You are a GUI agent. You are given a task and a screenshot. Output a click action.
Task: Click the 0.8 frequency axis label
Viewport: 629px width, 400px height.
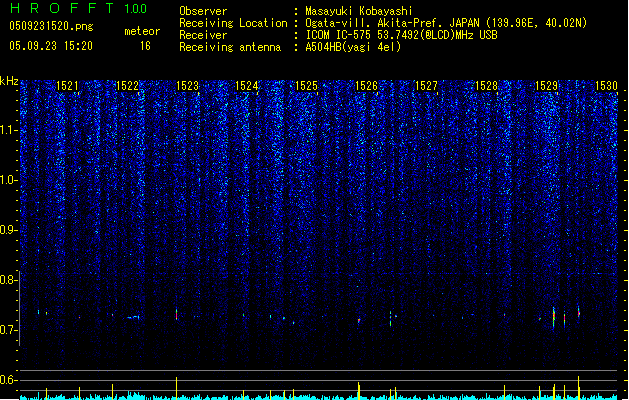point(9,280)
